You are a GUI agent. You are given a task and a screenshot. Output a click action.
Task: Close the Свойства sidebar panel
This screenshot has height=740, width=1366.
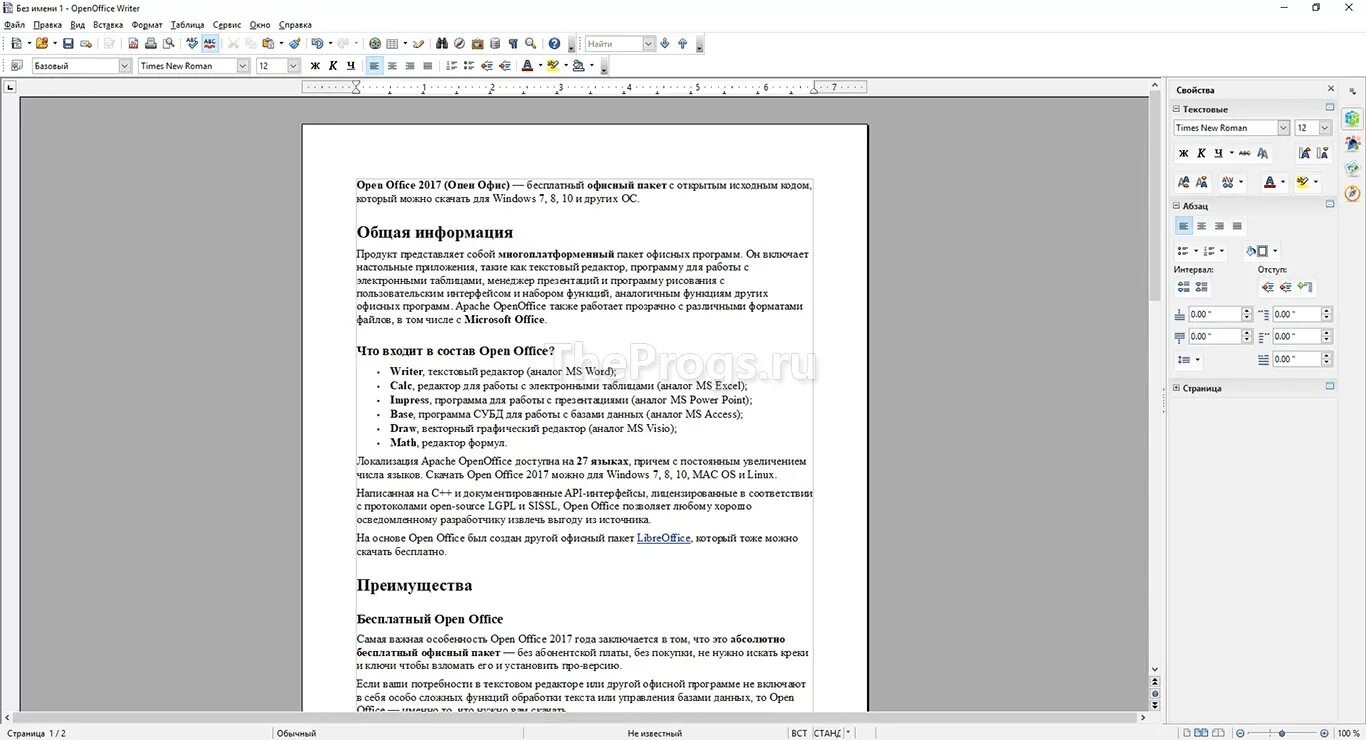pos(1330,89)
